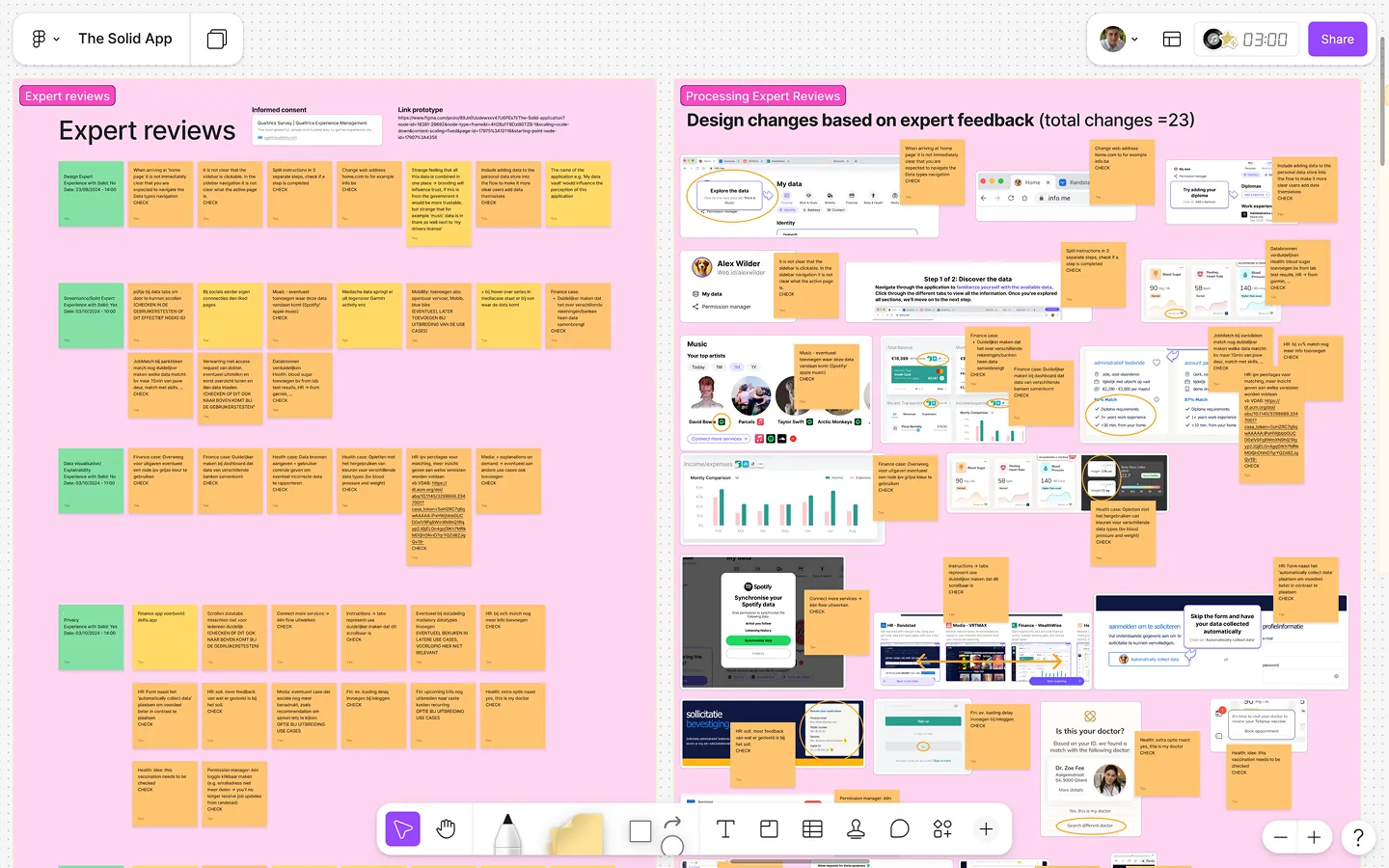Screen dimensions: 1389x868
Task: Select the green Privacy sticky note
Action: [x=91, y=637]
